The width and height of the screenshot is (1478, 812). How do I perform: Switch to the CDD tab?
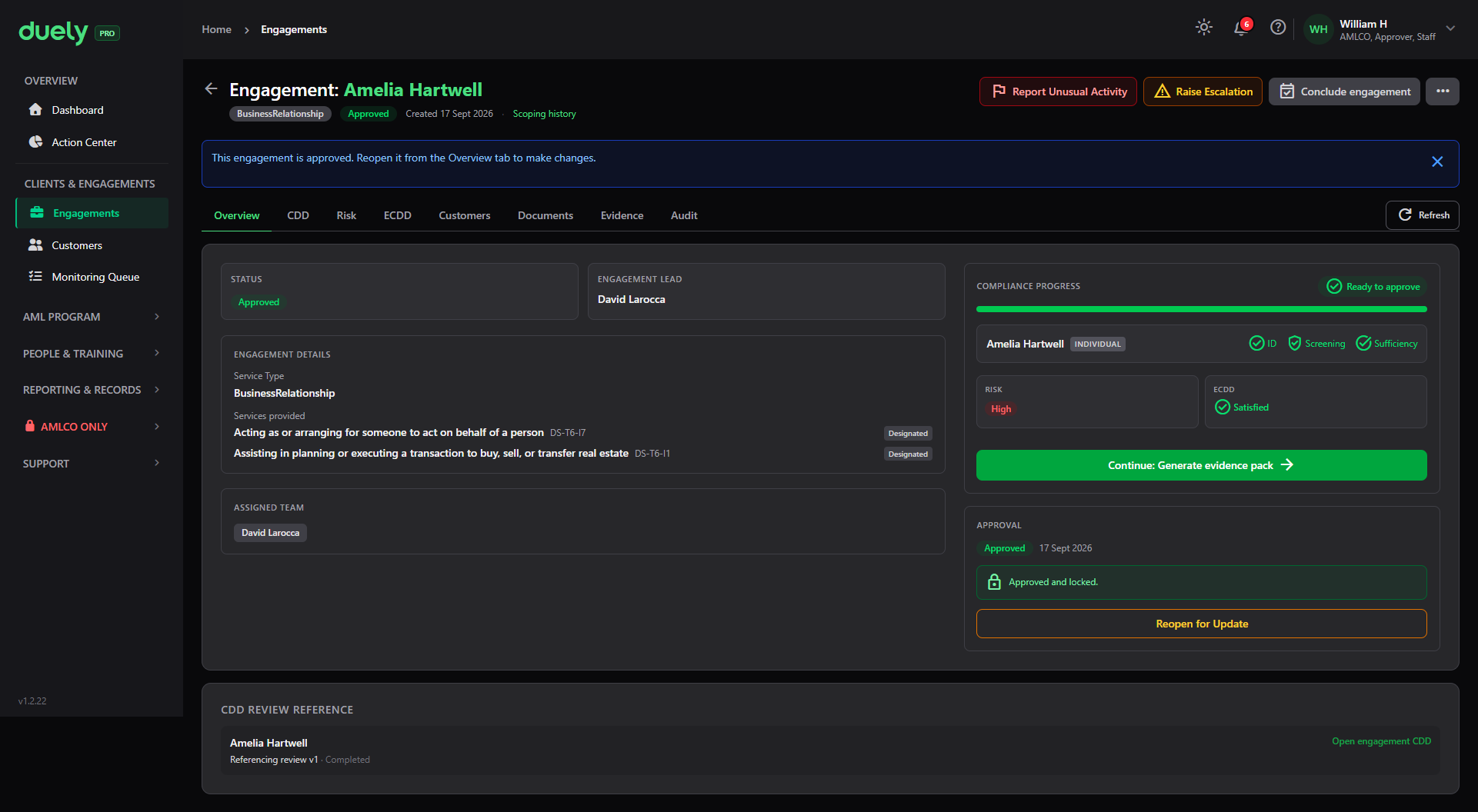pos(298,215)
